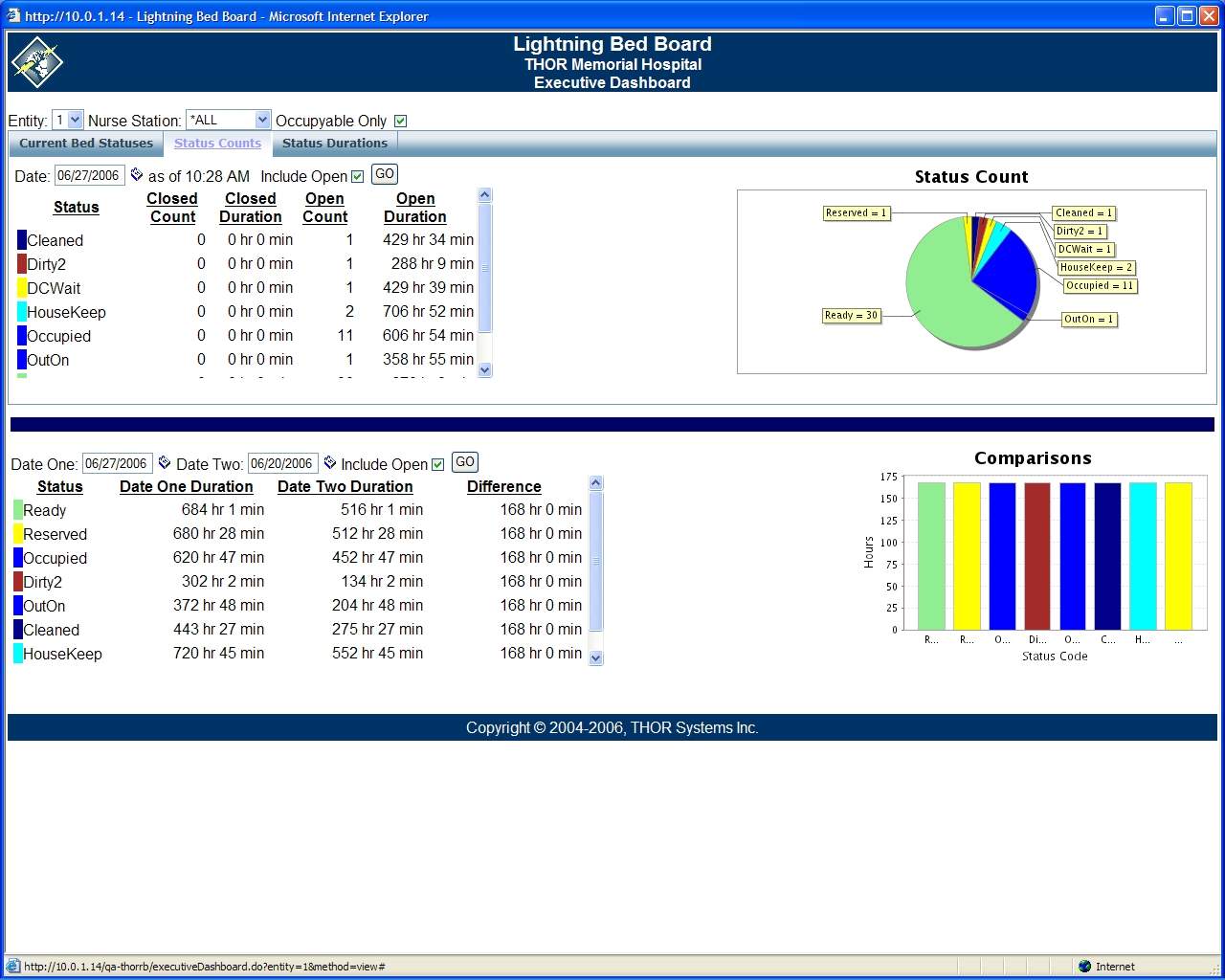Sort by Closed Duration column header

(251, 208)
